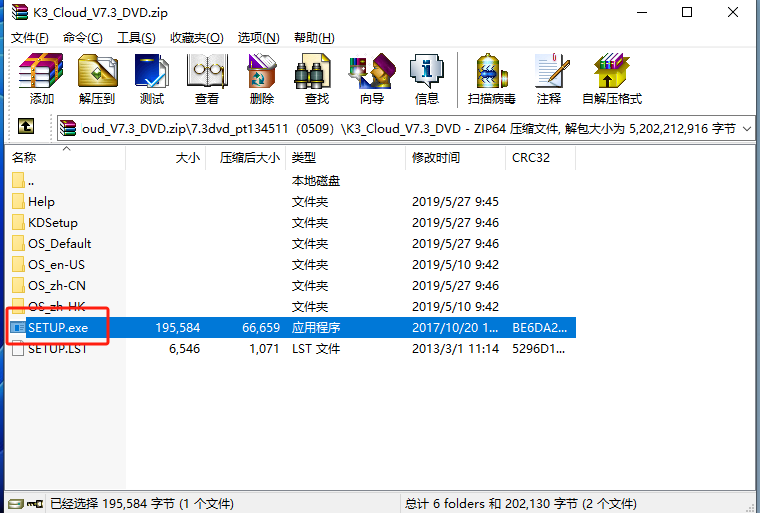Click the status bar drive icon
Screen dimensions: 760x513
coord(16,504)
